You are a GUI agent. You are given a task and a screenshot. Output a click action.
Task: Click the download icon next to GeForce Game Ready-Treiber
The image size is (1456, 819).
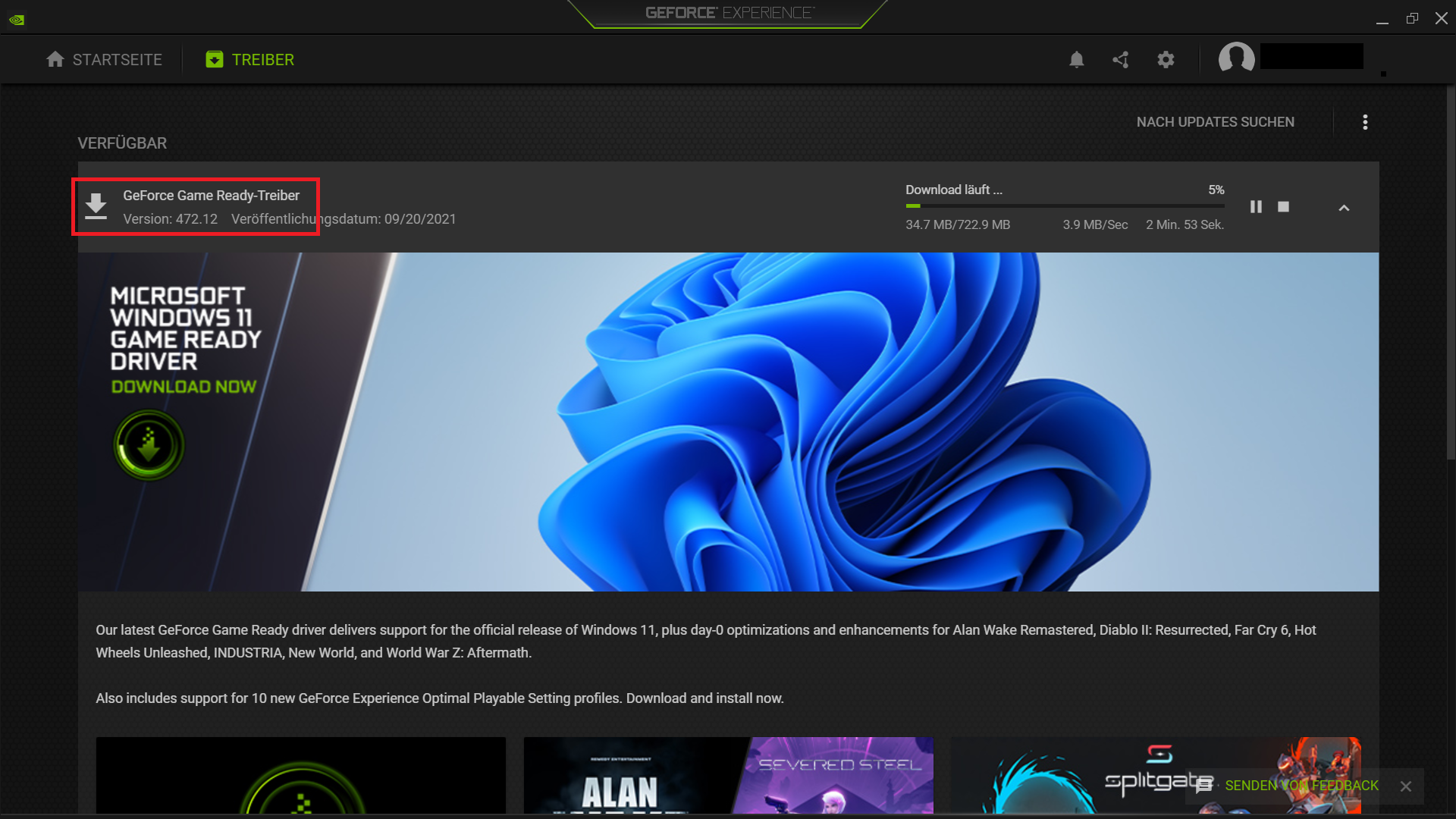[x=96, y=206]
